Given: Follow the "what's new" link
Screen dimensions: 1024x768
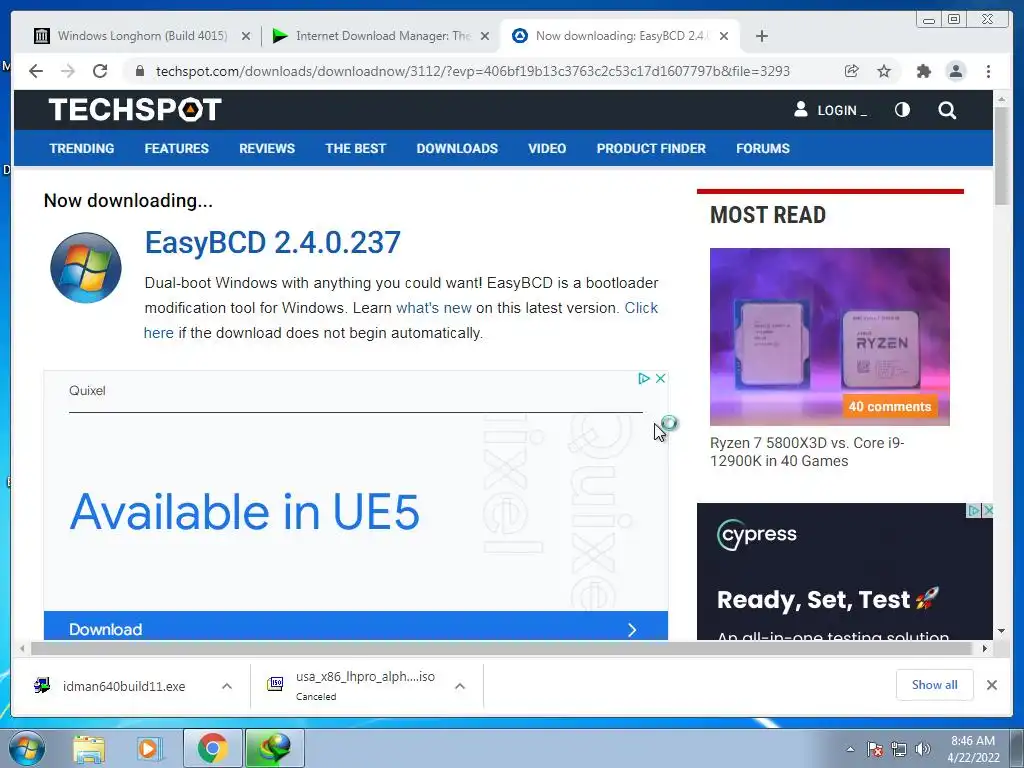Looking at the screenshot, I should pyautogui.click(x=434, y=308).
